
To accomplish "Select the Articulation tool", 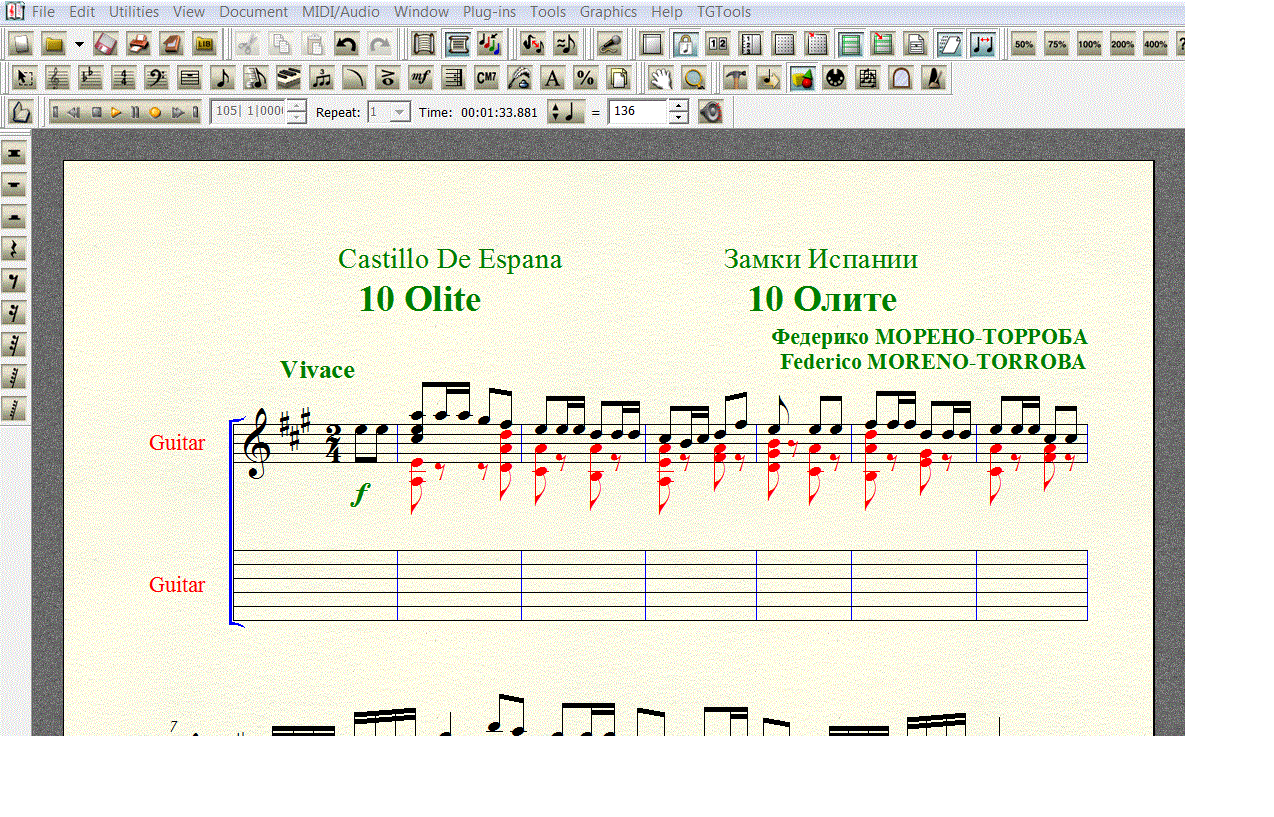I will tap(388, 78).
